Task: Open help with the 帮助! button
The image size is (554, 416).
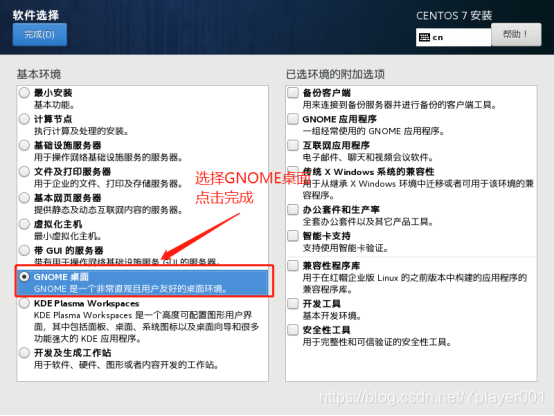Action: (x=516, y=34)
